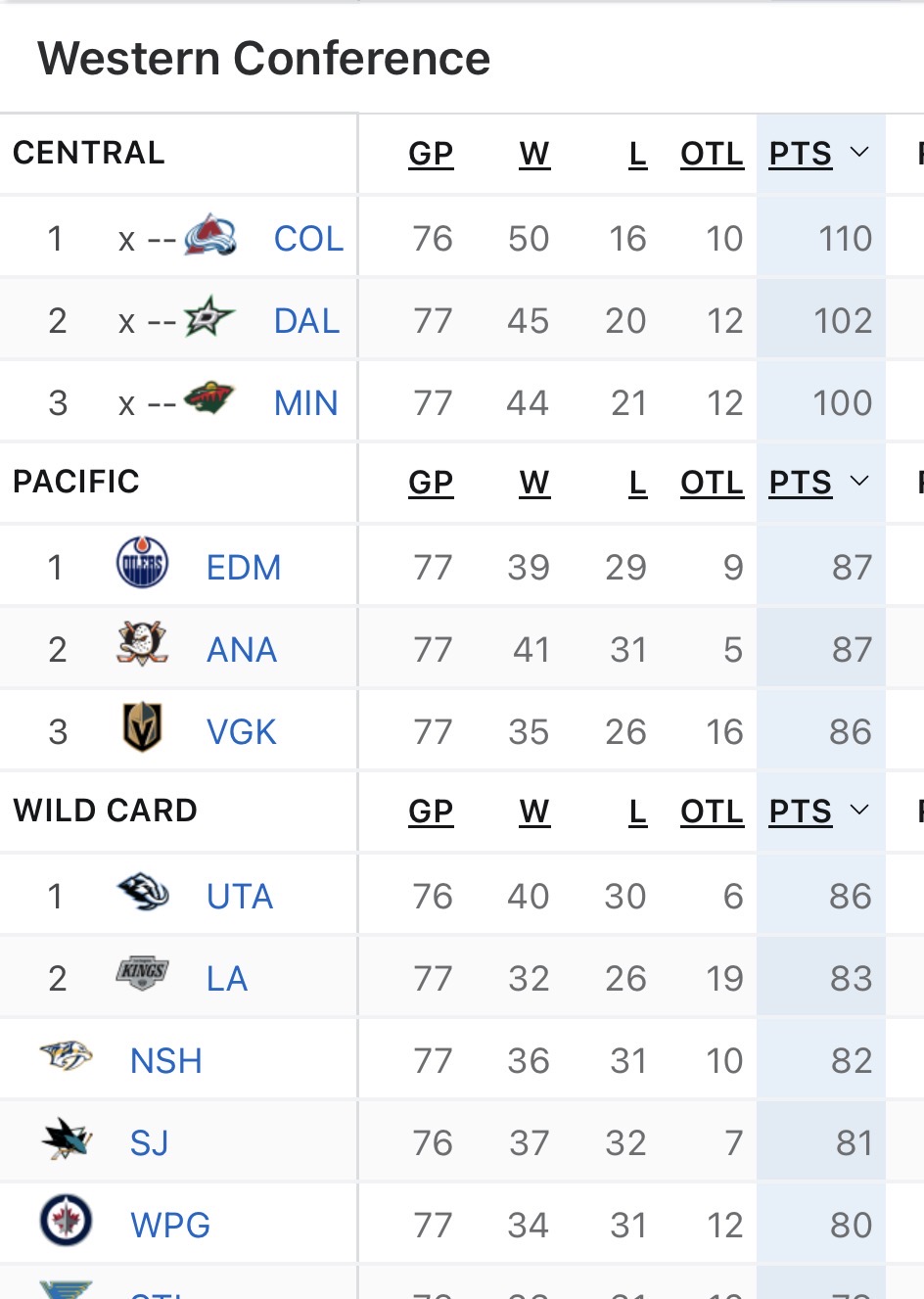Click the Vegas Golden Knights logo

[x=142, y=728]
